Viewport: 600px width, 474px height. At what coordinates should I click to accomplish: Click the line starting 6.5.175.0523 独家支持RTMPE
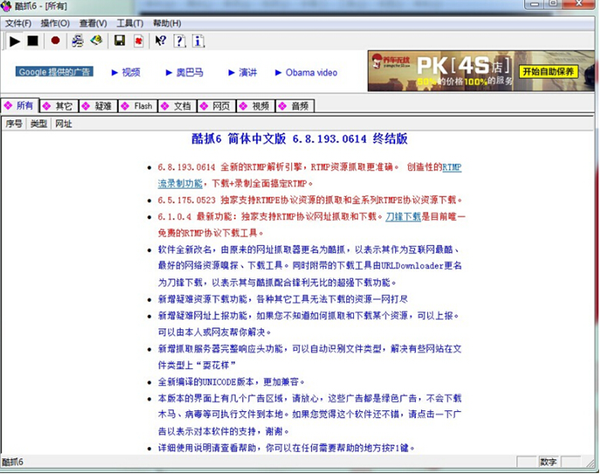(310, 200)
